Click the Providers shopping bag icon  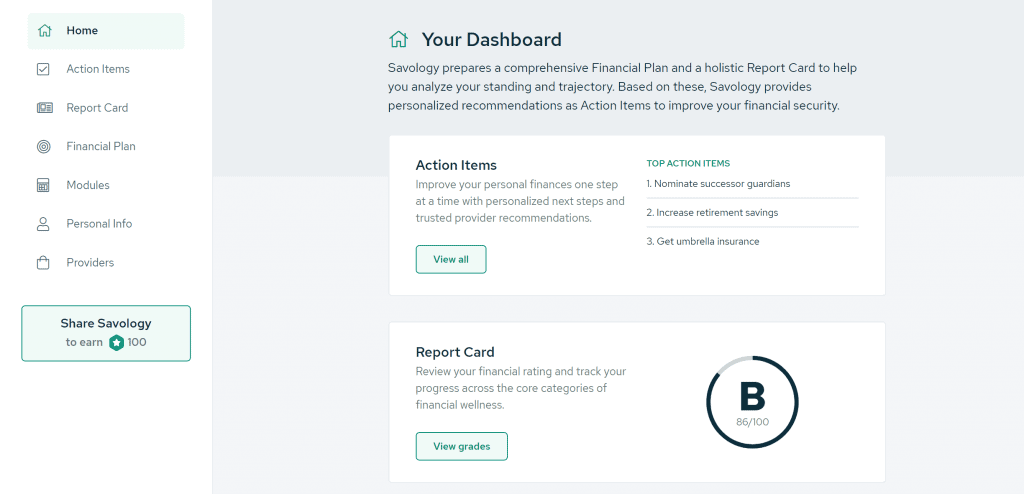43,263
